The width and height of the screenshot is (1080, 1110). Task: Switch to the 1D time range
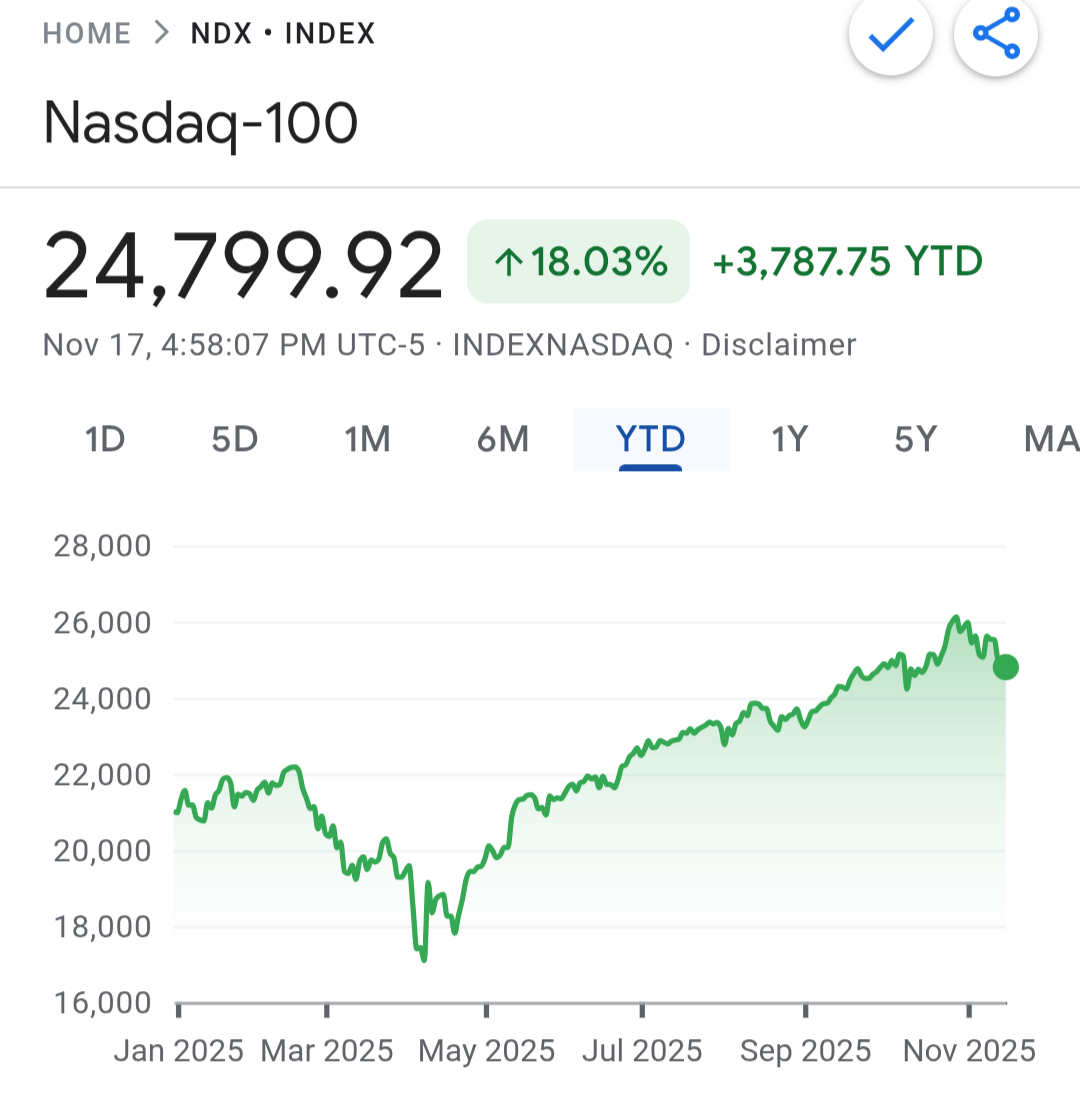coord(105,439)
